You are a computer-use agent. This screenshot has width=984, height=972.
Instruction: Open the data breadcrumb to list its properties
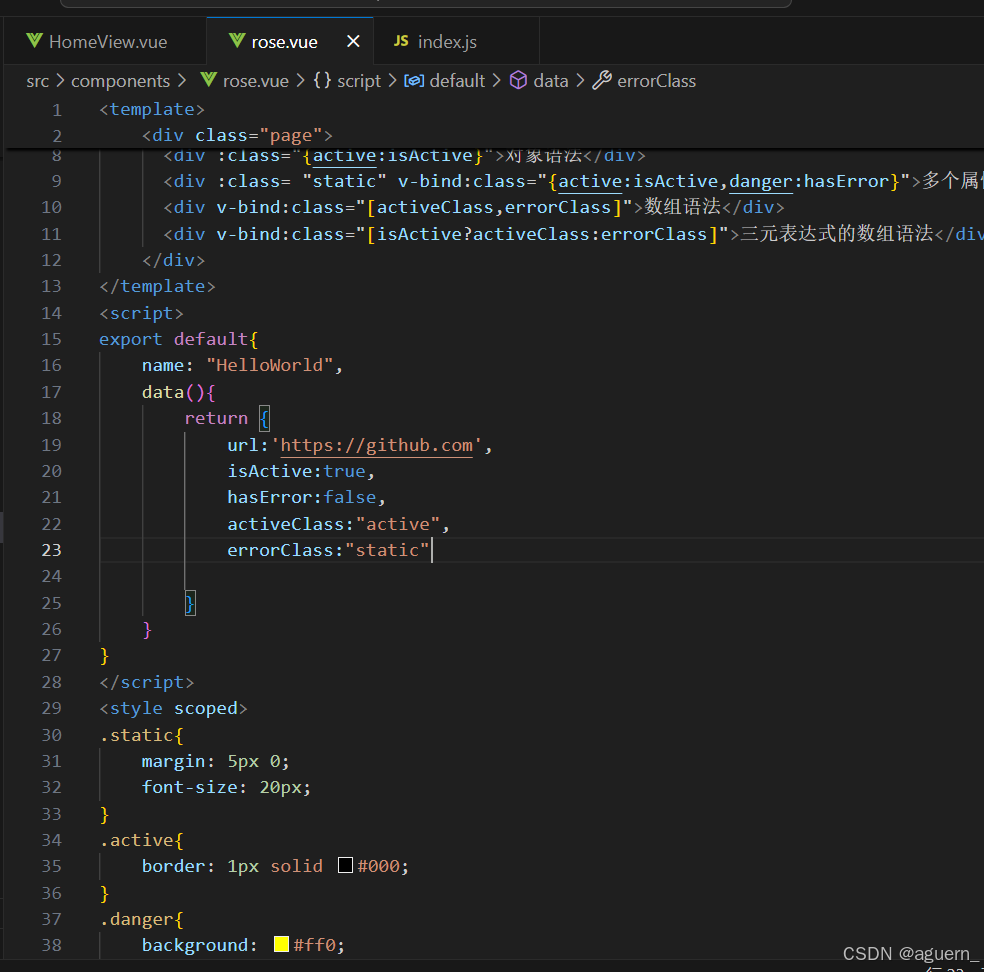point(551,81)
